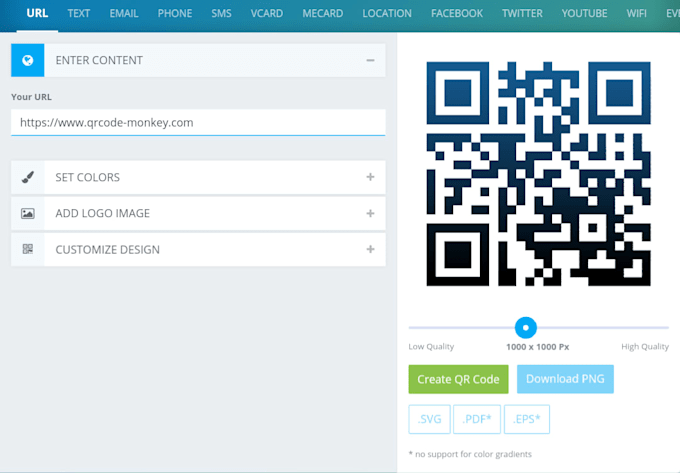Collapse the Enter Content section minus sign
The image size is (680, 473).
point(370,60)
